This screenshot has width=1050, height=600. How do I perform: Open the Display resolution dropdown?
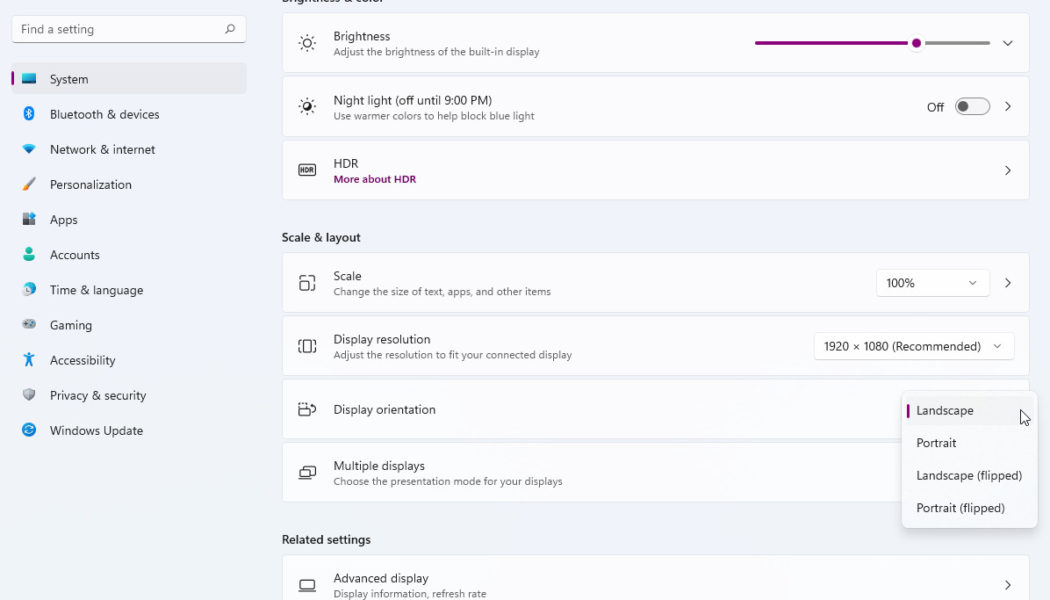coord(913,346)
